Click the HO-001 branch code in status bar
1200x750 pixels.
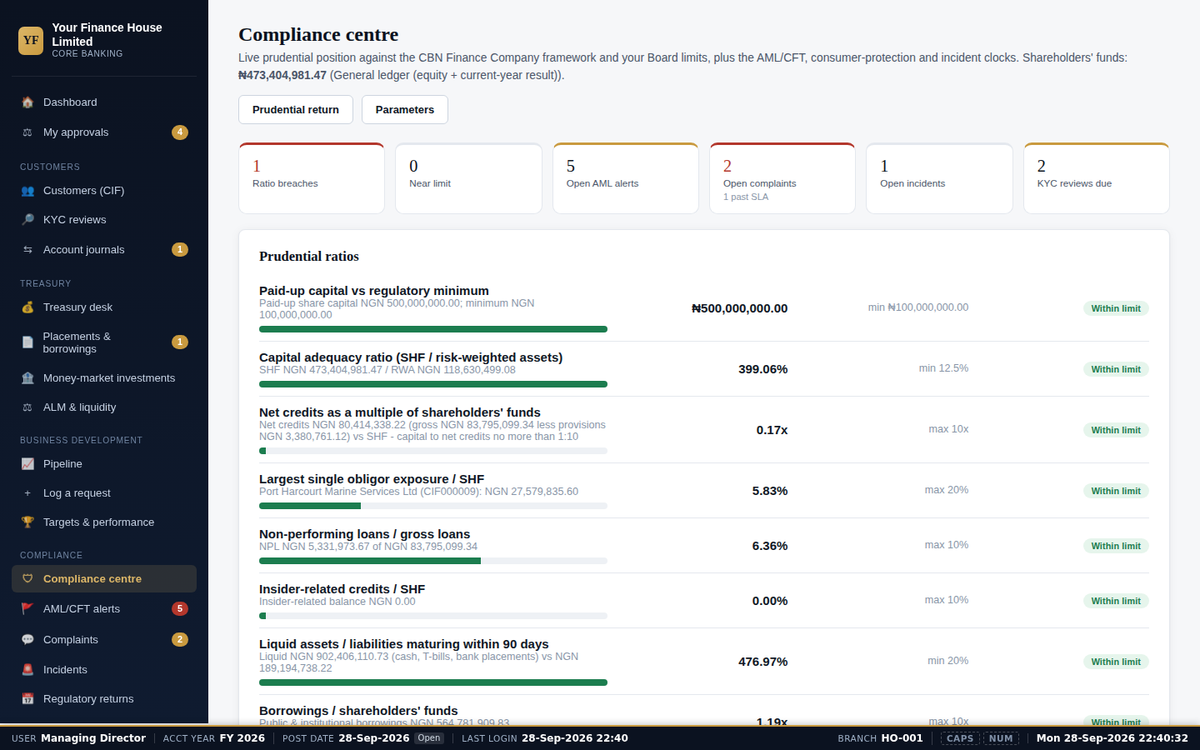tap(902, 738)
